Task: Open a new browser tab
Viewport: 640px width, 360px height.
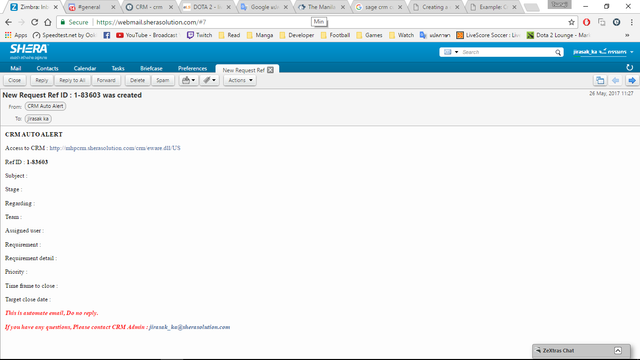Action: coord(531,7)
